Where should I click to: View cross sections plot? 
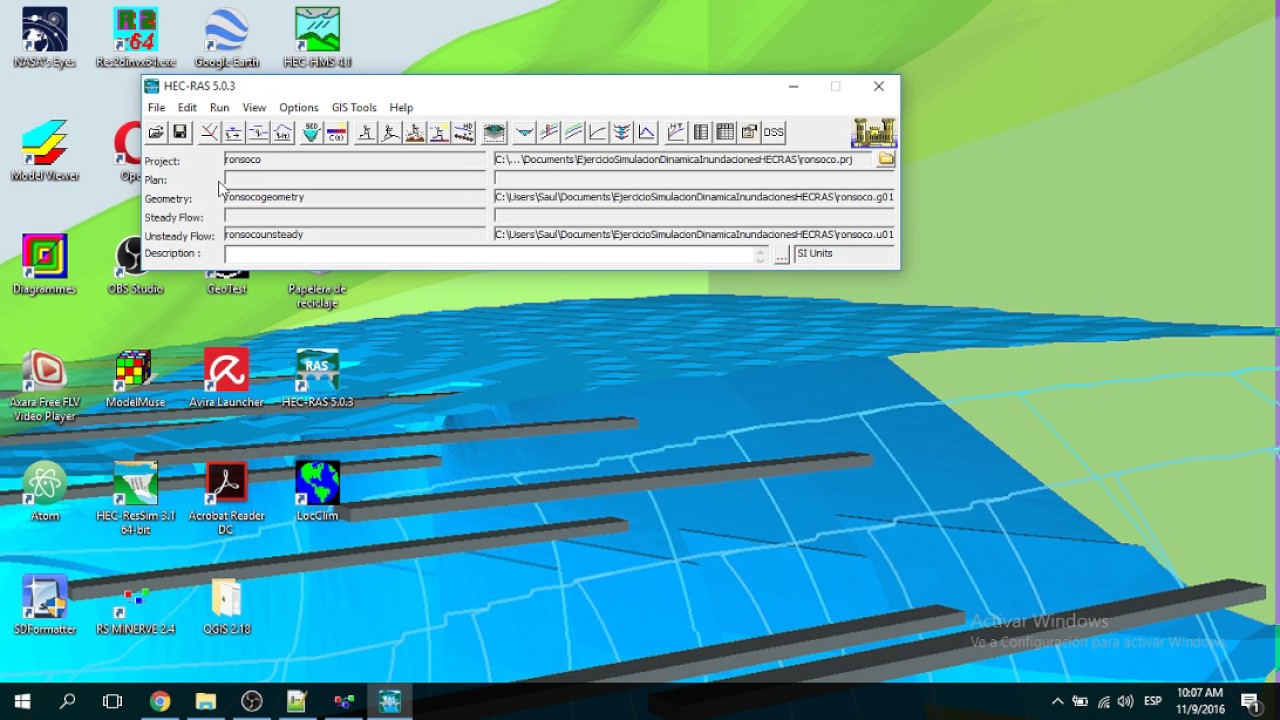524,132
